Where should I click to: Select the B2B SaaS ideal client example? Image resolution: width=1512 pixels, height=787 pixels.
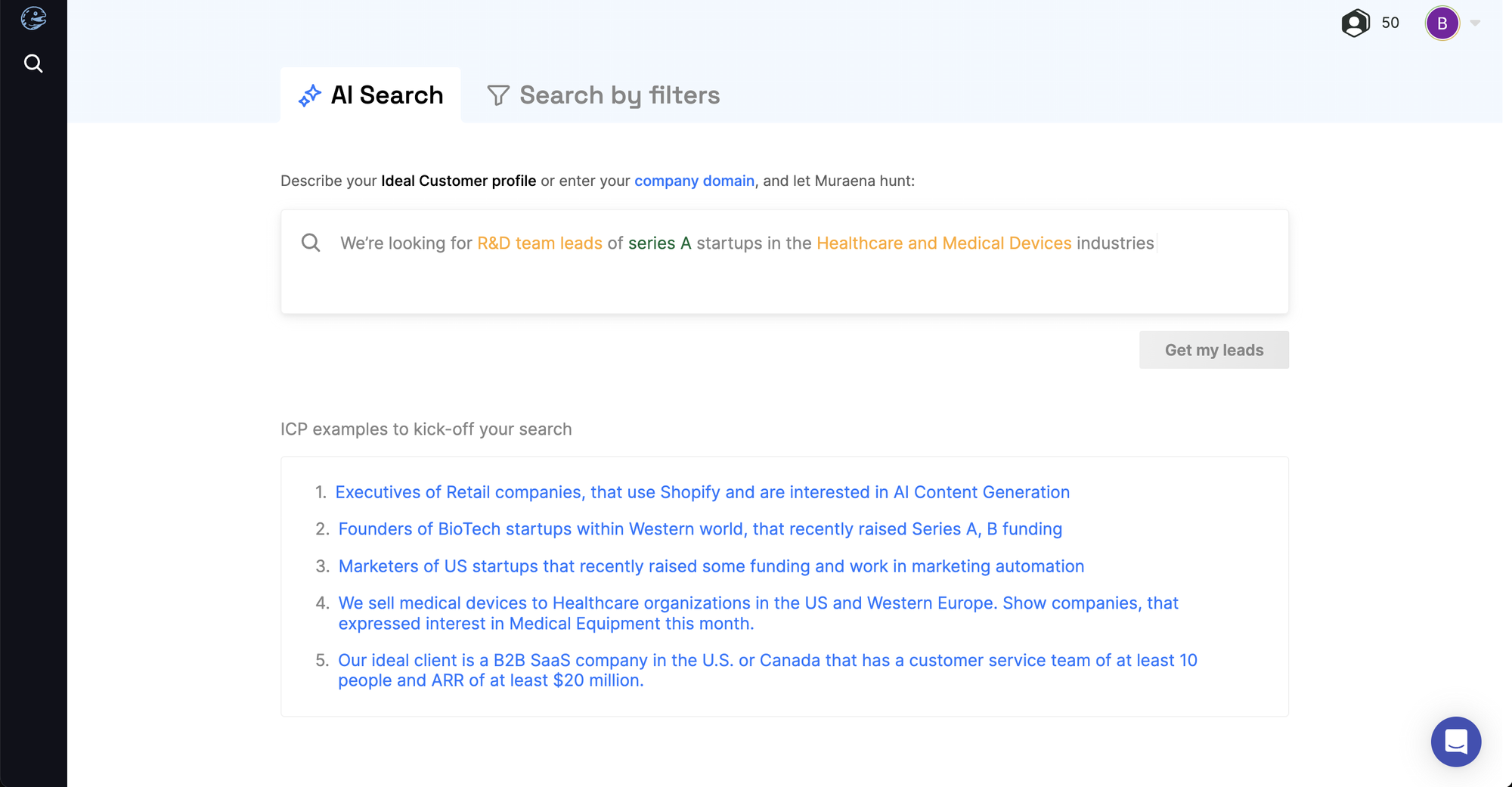767,670
